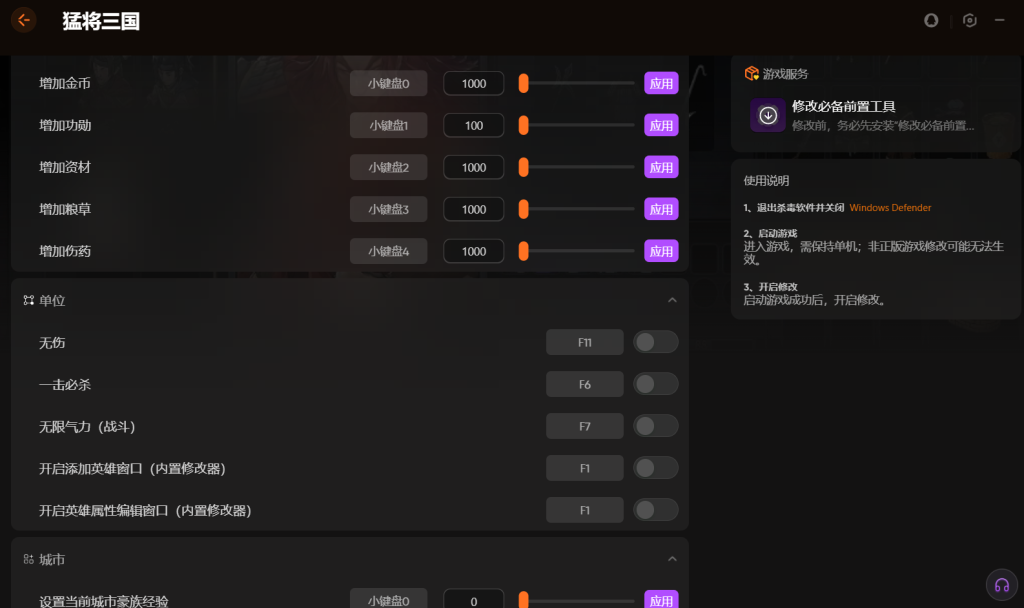The image size is (1024, 608).
Task: Toggle 无限气力（战斗） on
Action: tap(655, 426)
